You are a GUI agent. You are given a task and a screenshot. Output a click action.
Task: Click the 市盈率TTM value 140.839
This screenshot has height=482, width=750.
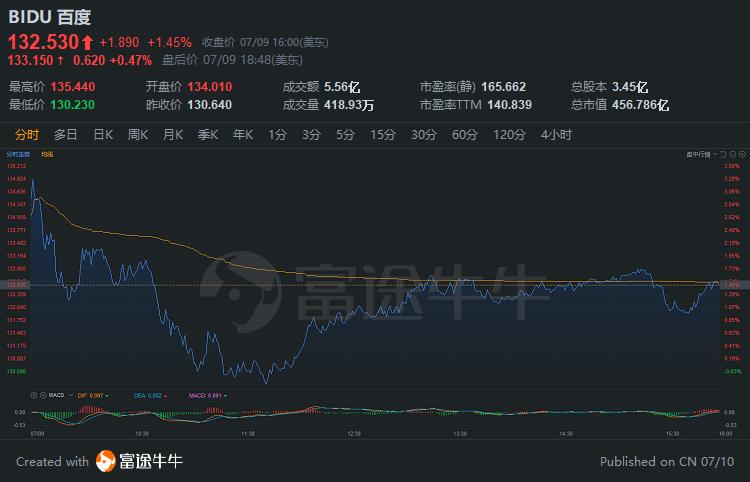pos(509,105)
